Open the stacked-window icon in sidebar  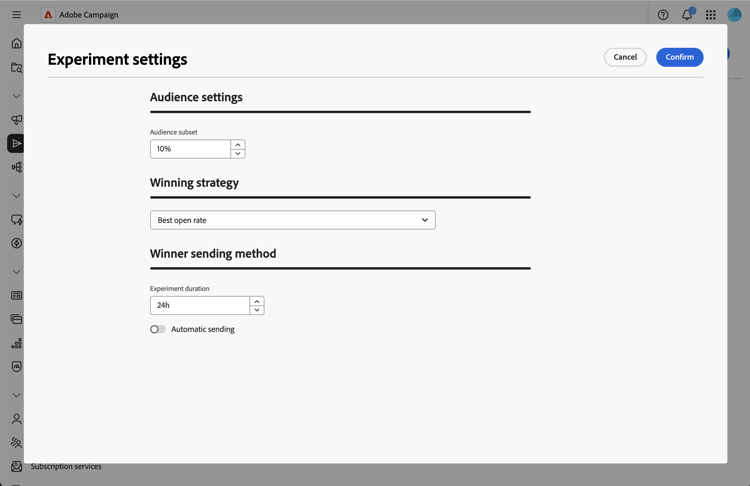click(16, 319)
